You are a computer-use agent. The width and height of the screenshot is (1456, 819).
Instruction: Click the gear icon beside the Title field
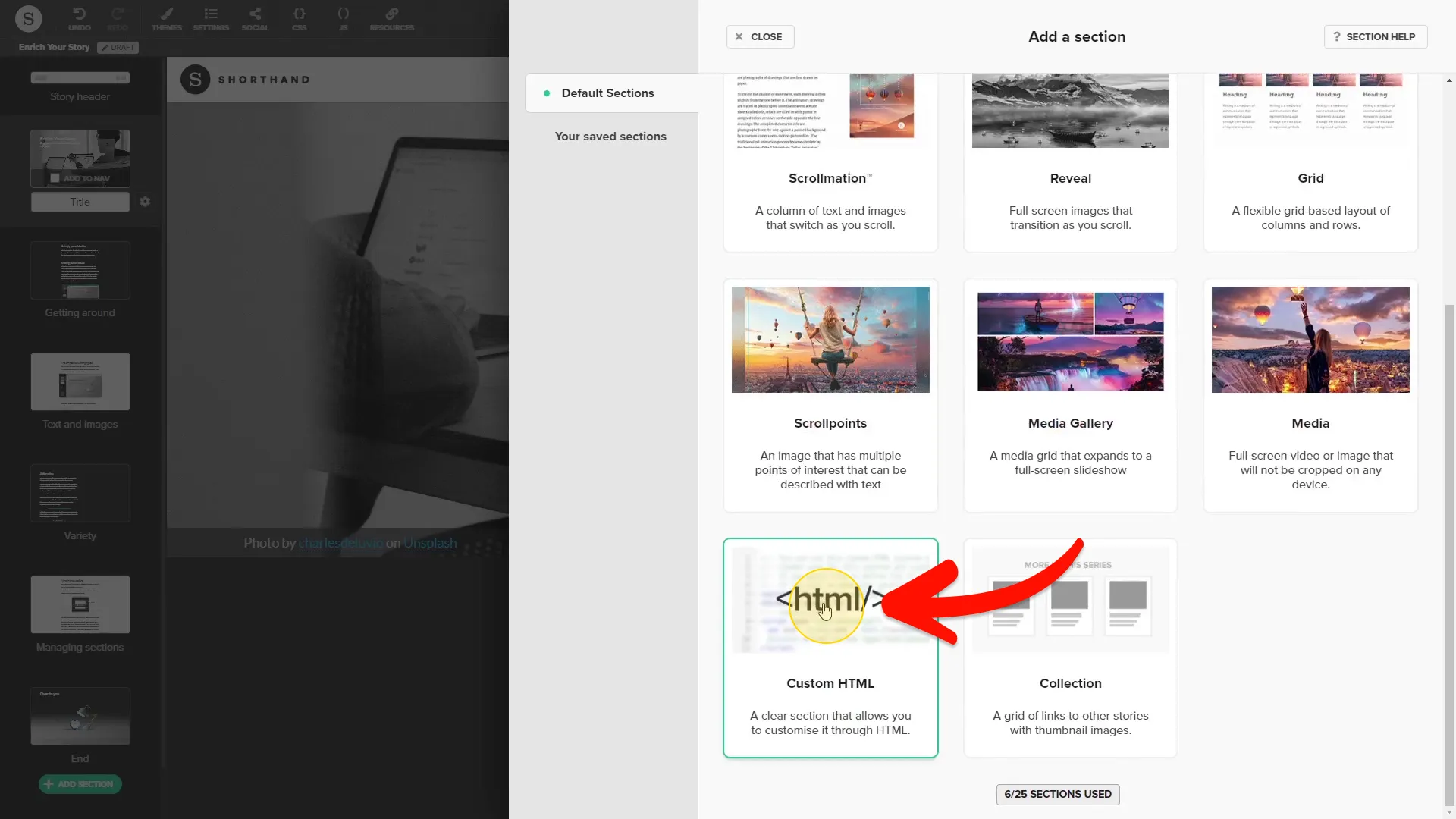click(x=145, y=202)
